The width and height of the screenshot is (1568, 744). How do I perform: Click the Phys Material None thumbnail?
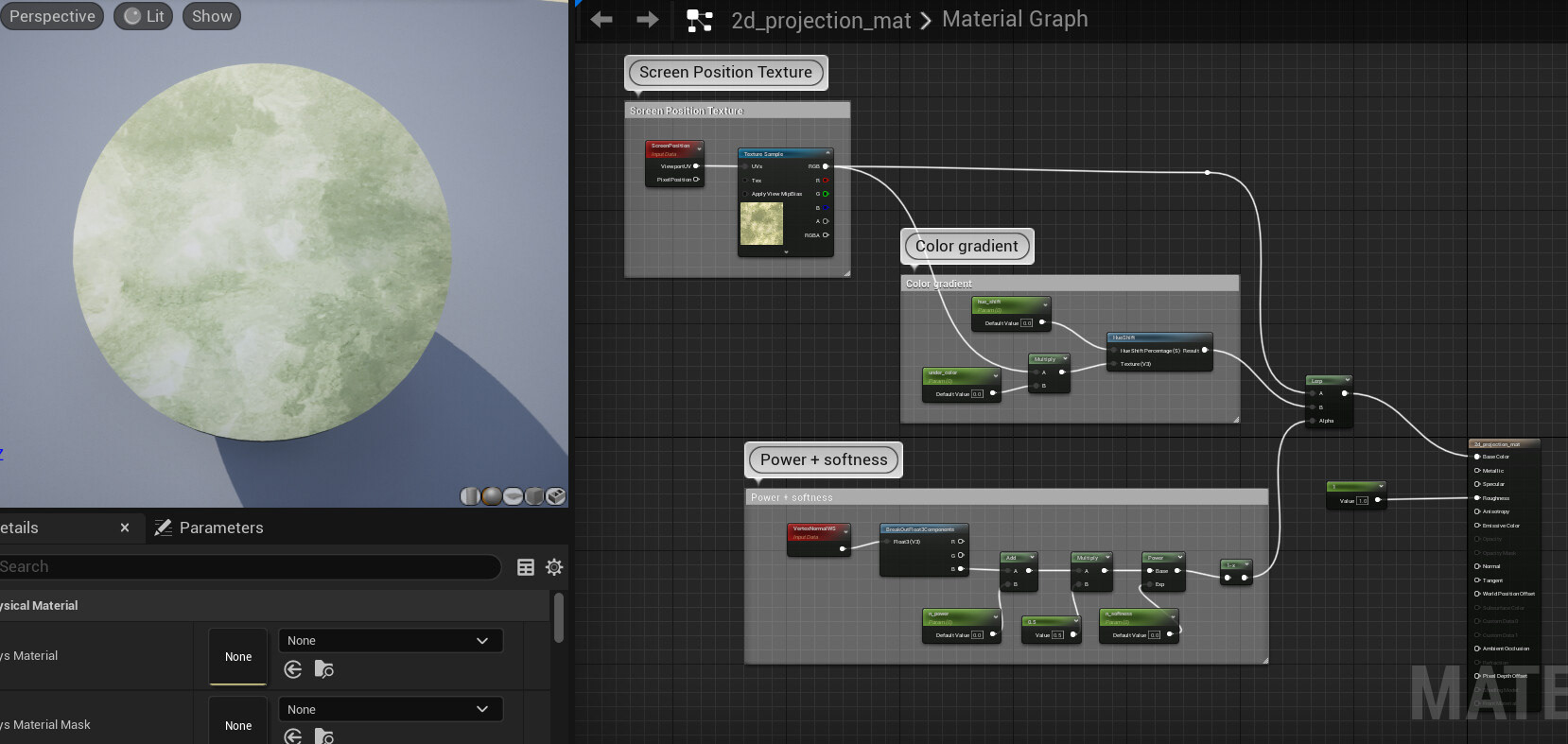[238, 657]
